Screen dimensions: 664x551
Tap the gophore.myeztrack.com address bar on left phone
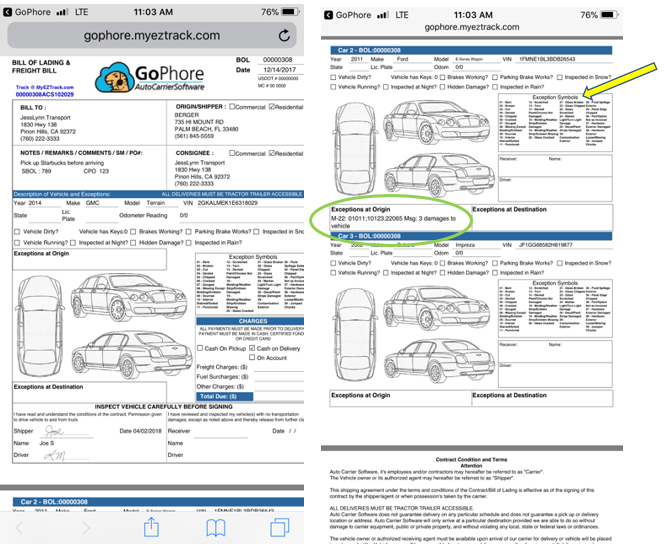[150, 35]
